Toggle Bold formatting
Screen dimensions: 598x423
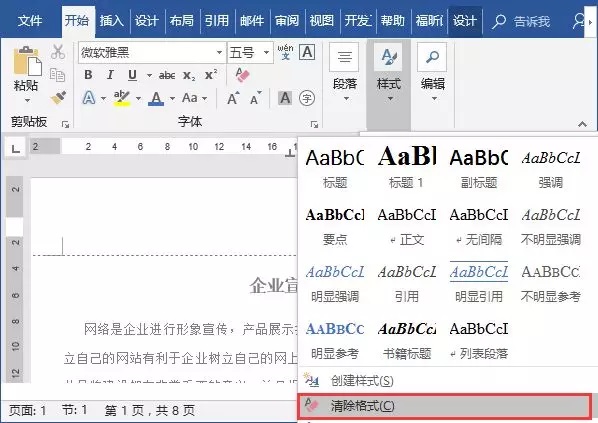click(x=88, y=75)
